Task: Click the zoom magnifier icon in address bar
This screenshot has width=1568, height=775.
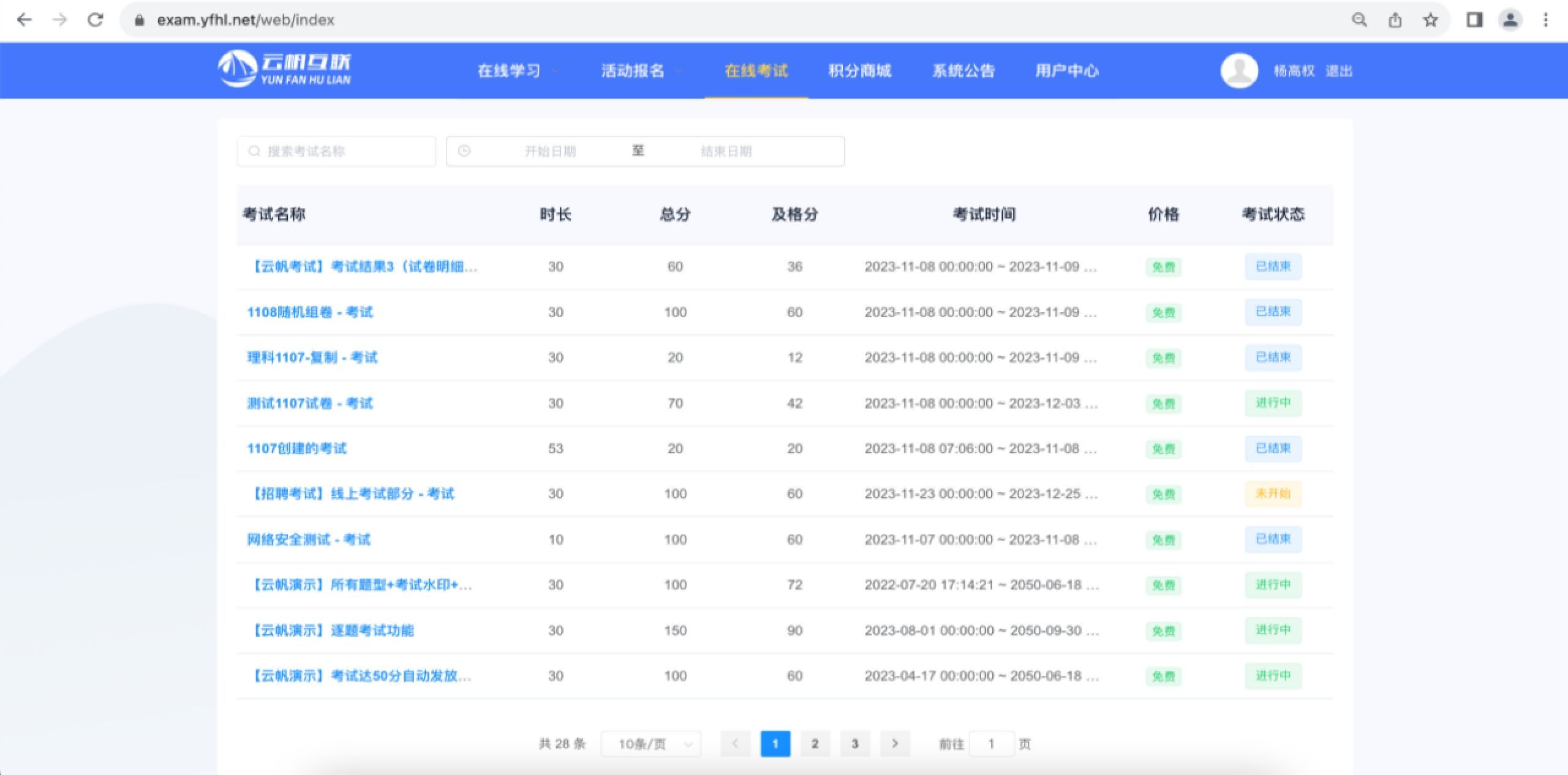Action: pos(1359,20)
